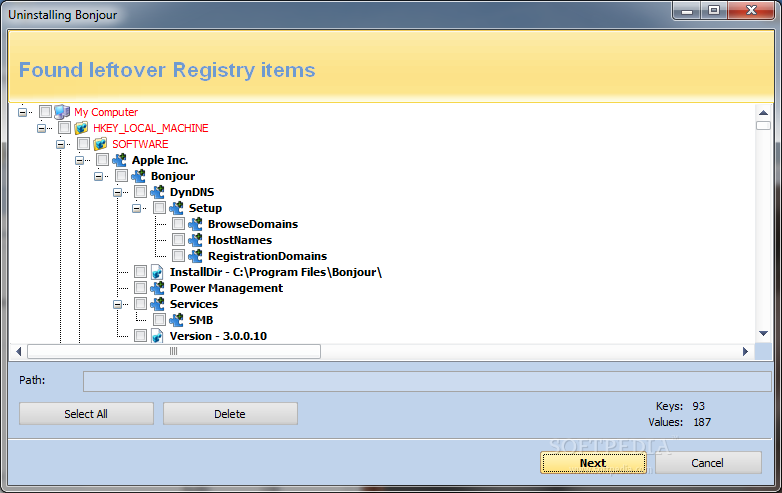Collapse the DynDNS node
Viewport: 782px width, 493px height.
tap(117, 192)
